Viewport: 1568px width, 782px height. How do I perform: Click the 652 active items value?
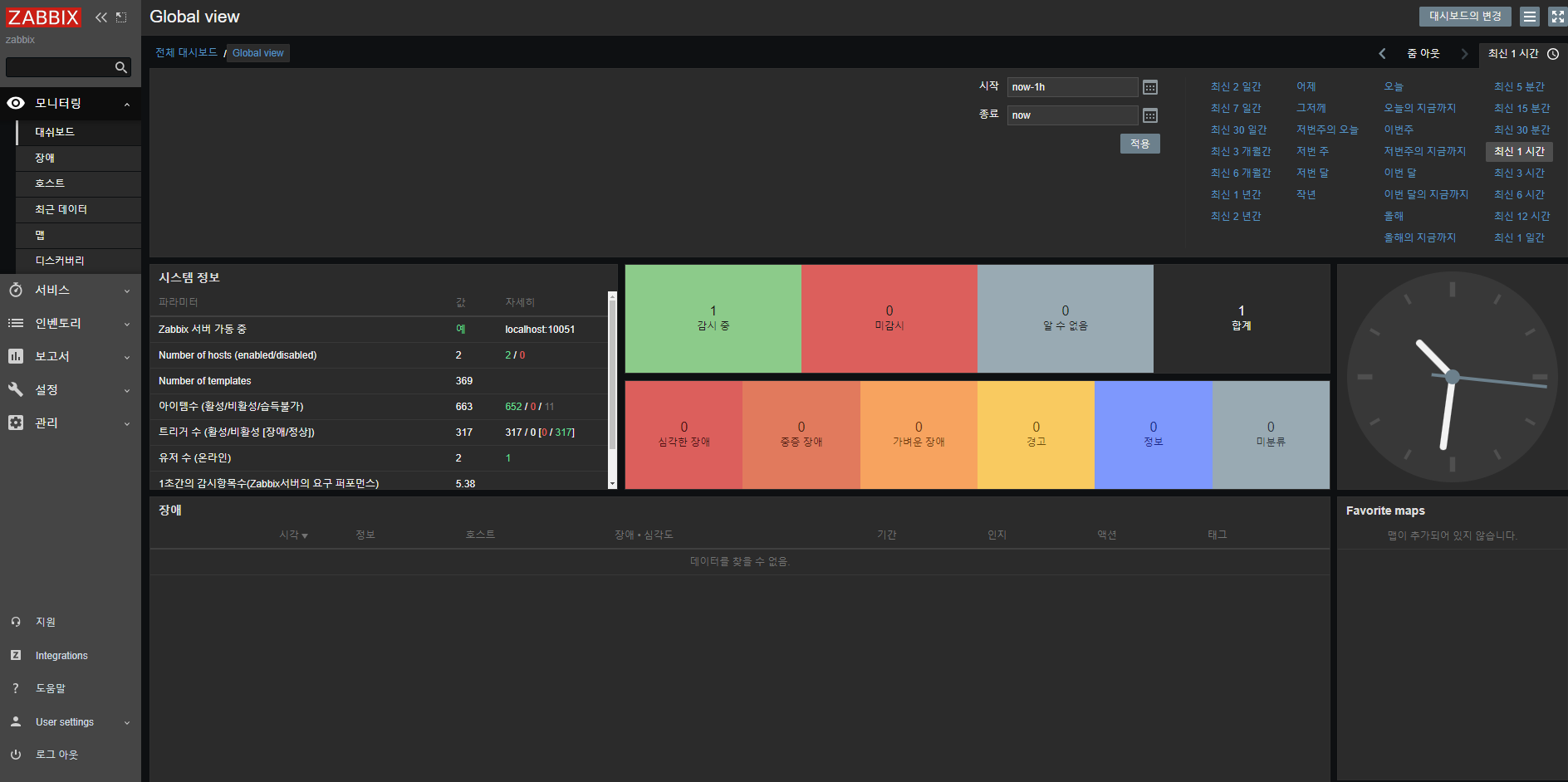click(513, 406)
